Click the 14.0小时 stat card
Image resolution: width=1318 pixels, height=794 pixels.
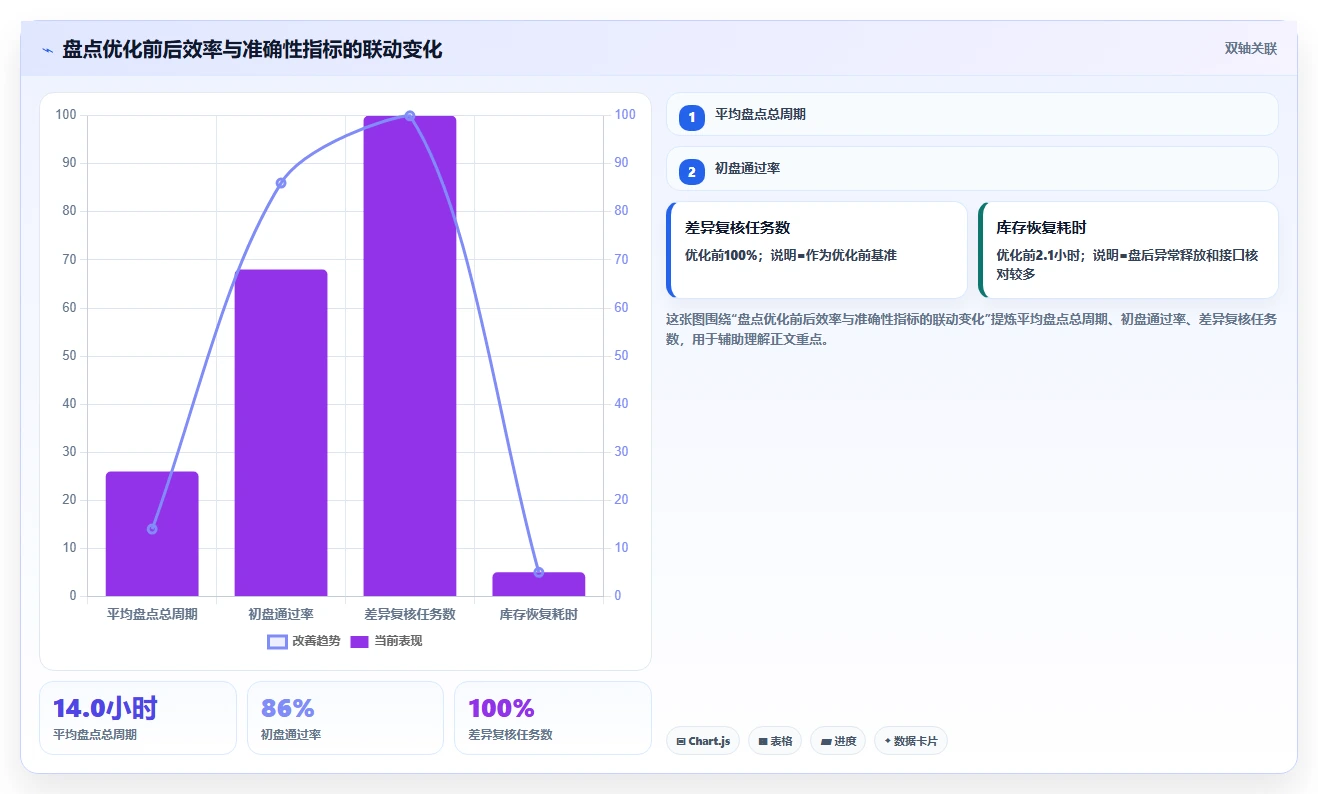(x=138, y=718)
